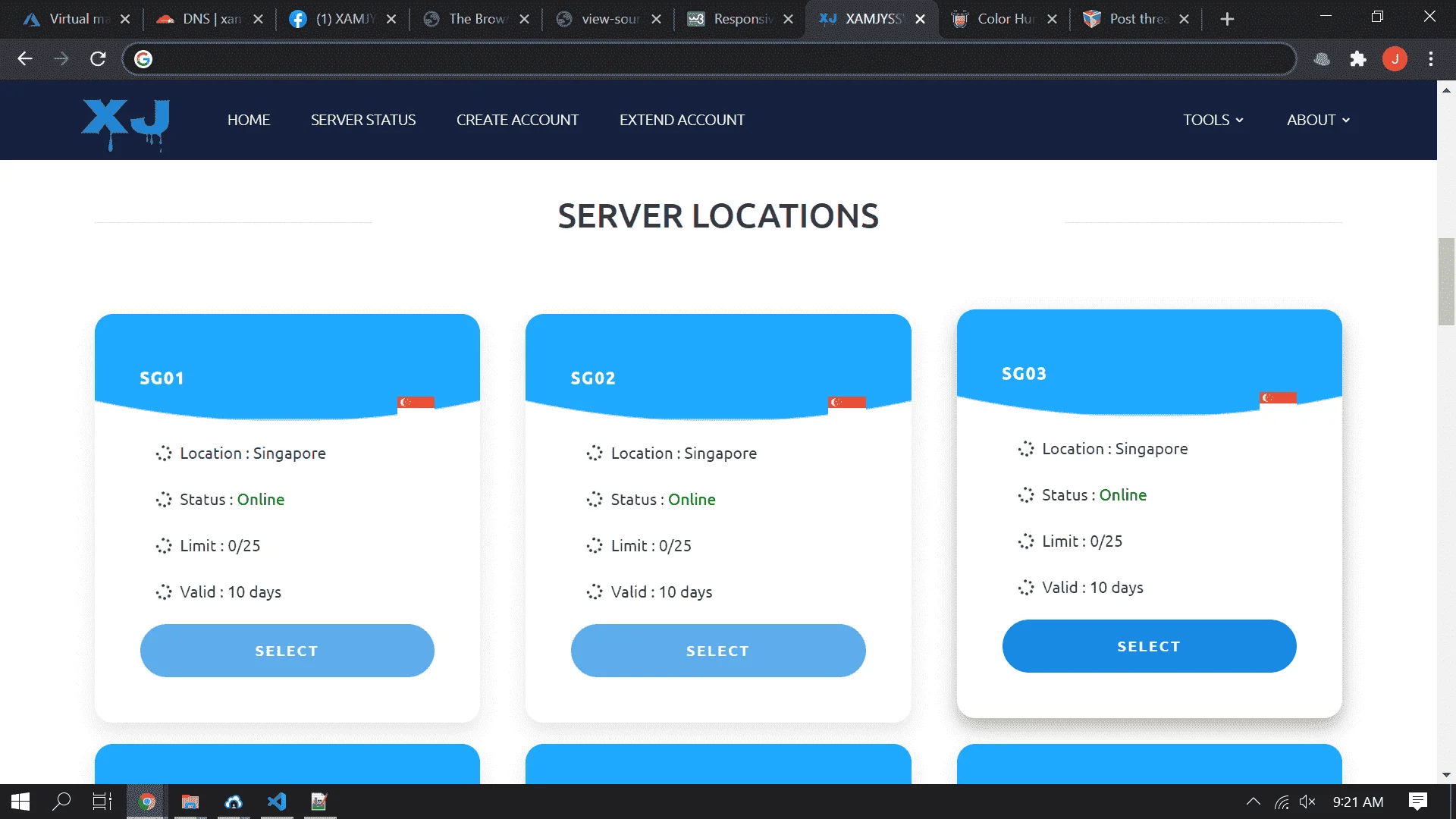The width and height of the screenshot is (1456, 819).
Task: Launch Visual Studio Code from the taskbar
Action: [x=277, y=802]
